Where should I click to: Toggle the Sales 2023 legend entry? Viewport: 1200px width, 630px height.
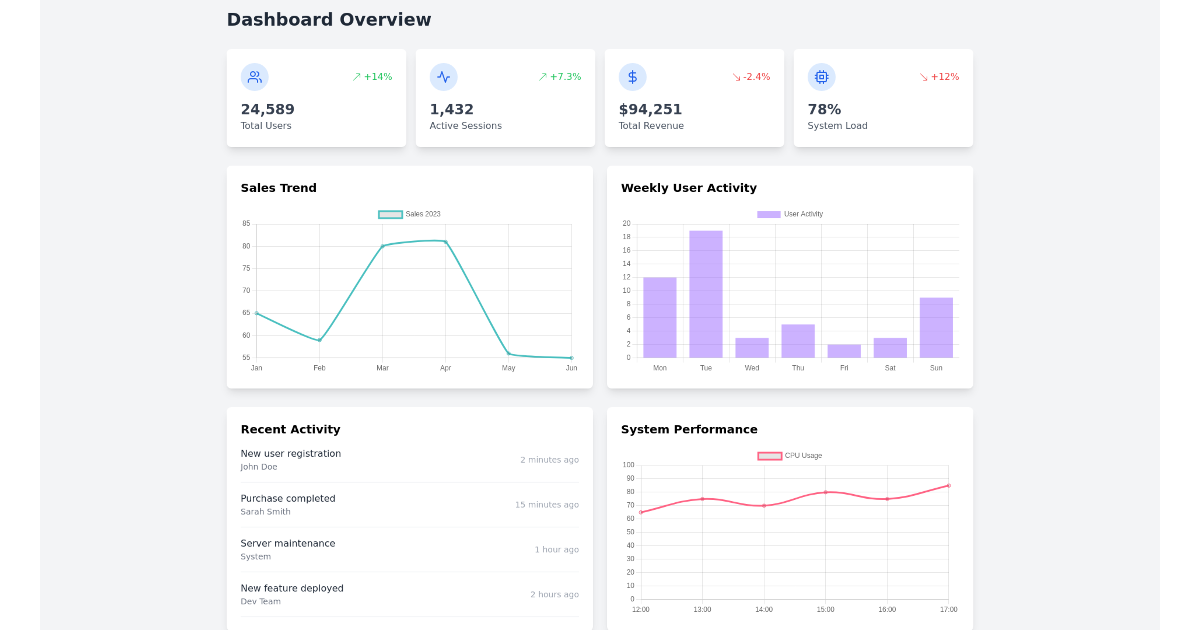click(x=410, y=213)
